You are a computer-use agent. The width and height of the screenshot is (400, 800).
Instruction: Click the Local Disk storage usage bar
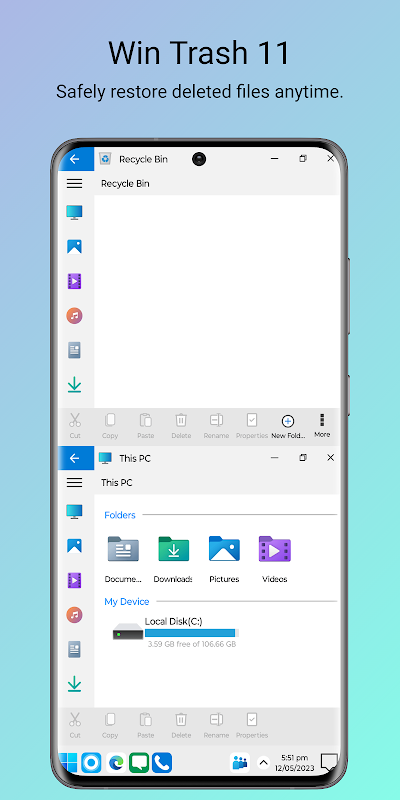pos(192,633)
